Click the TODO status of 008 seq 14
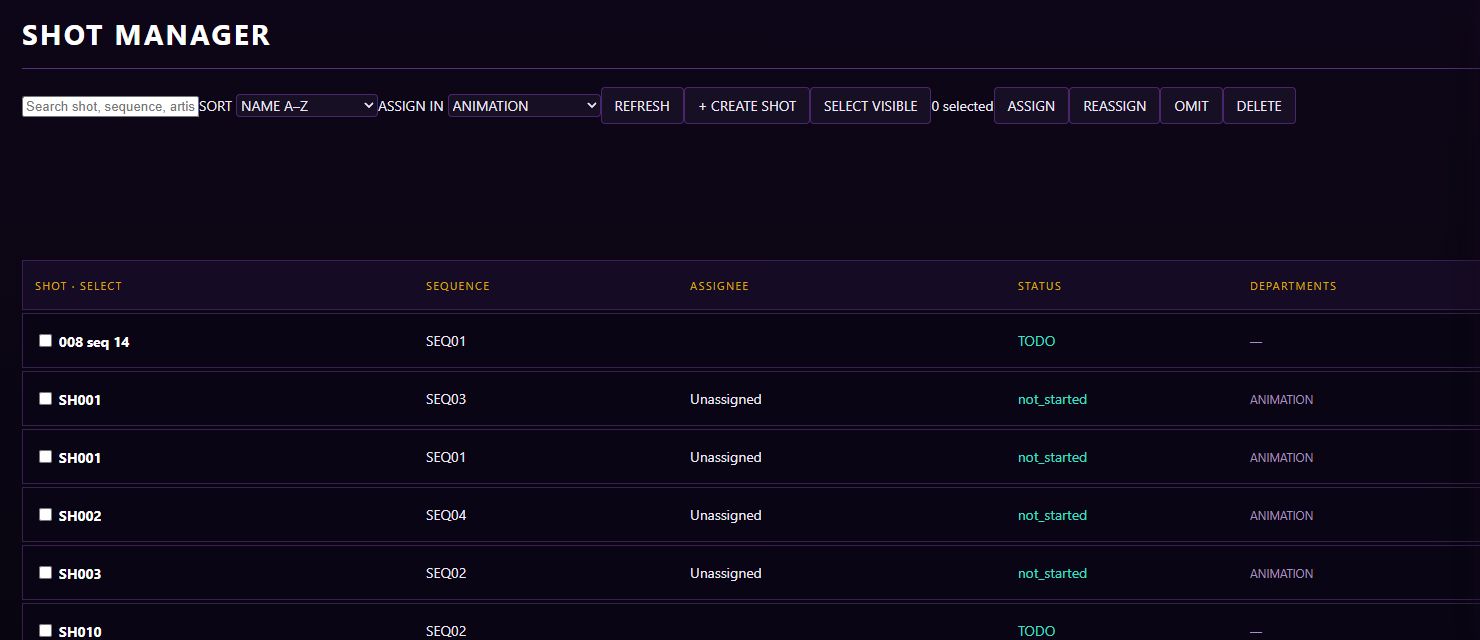 click(1036, 341)
